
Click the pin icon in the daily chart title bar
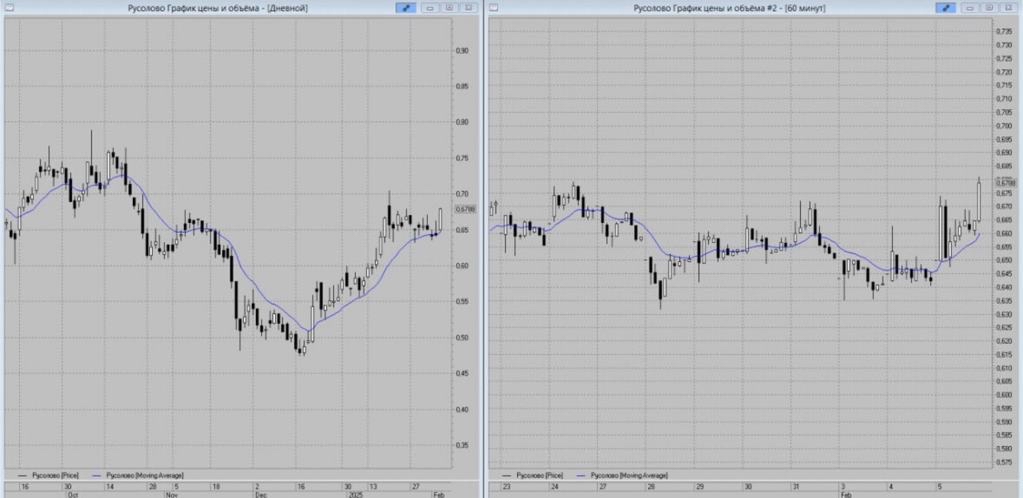click(x=405, y=8)
